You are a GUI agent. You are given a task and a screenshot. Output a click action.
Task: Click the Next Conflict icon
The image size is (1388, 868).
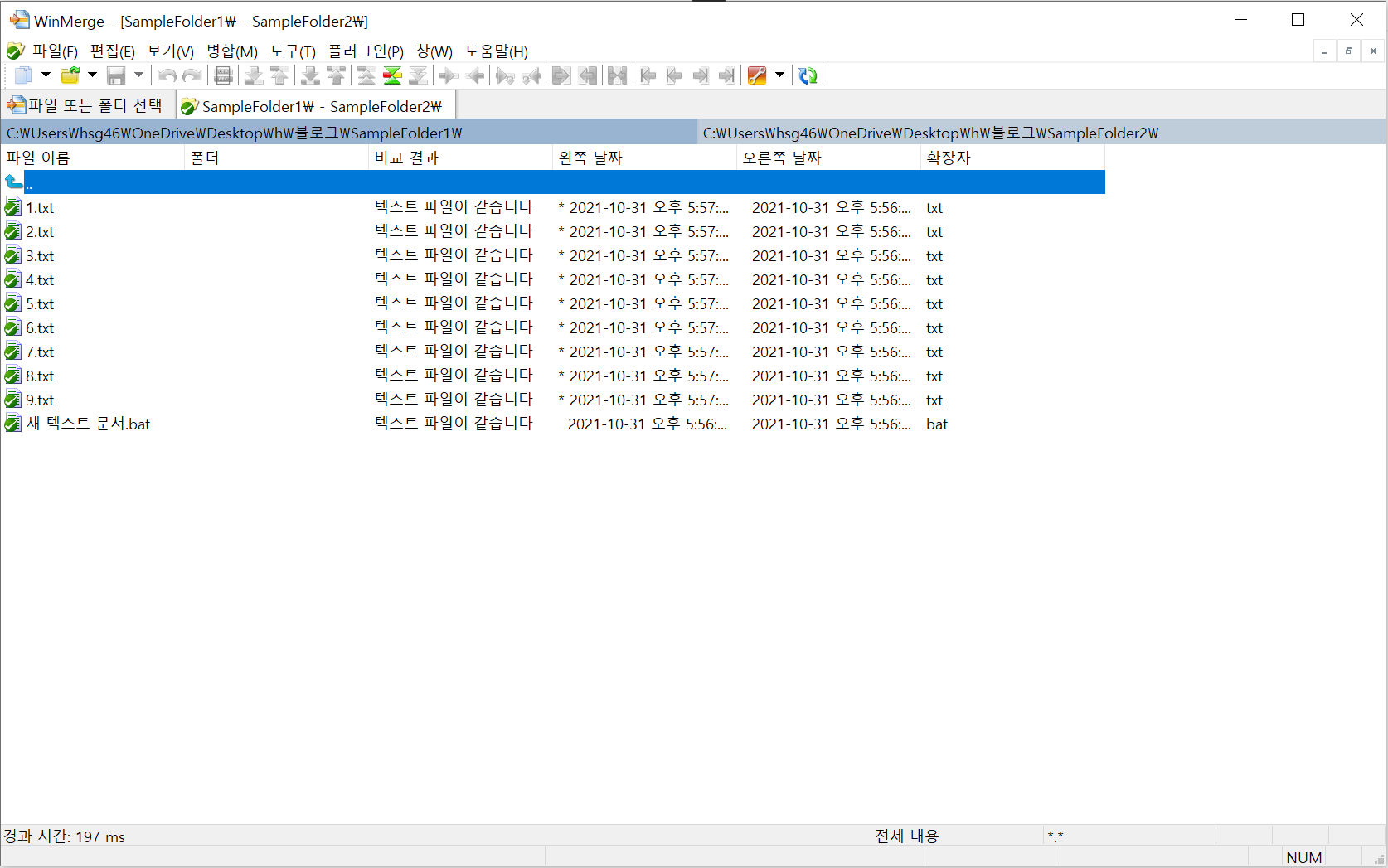point(310,75)
